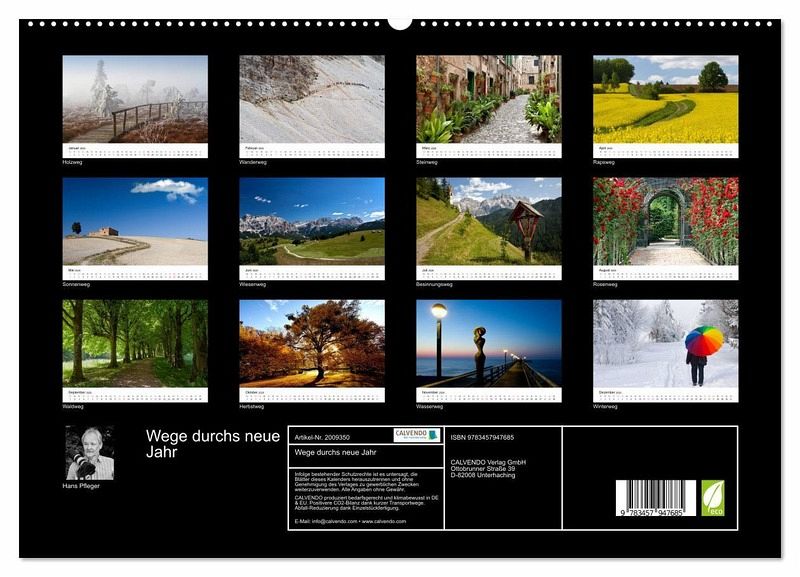
Task: Open the yellow rapeseed field Rapsweg photo
Action: point(665,99)
